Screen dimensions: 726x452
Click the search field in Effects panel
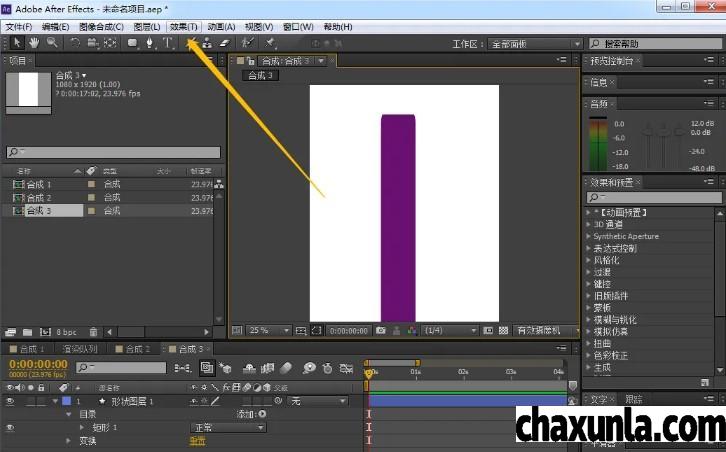[654, 197]
